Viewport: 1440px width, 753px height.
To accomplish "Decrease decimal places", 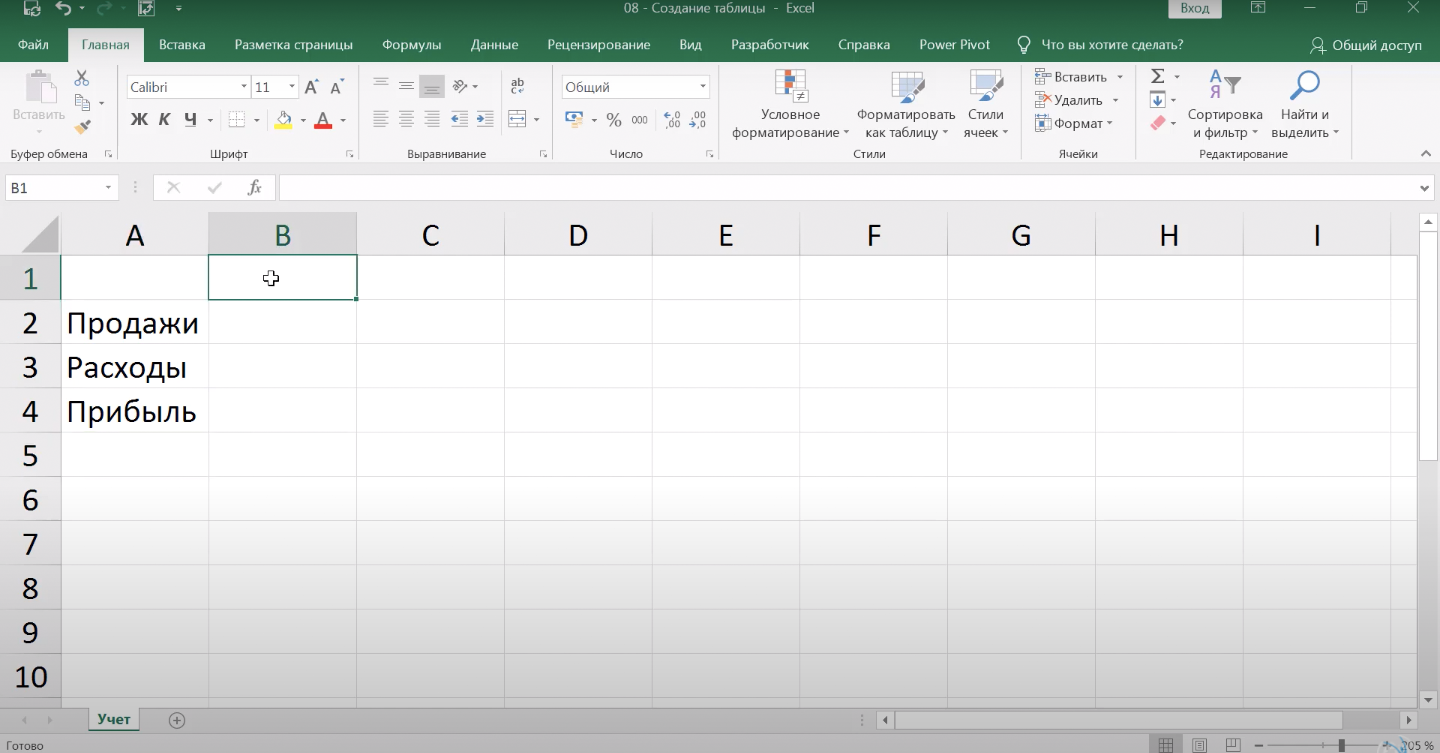I will (698, 120).
